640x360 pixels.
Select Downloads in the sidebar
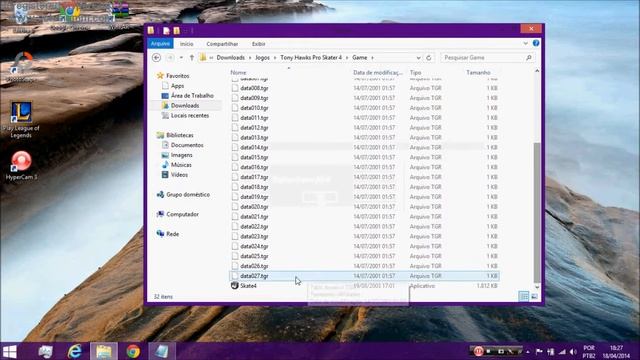tap(185, 105)
